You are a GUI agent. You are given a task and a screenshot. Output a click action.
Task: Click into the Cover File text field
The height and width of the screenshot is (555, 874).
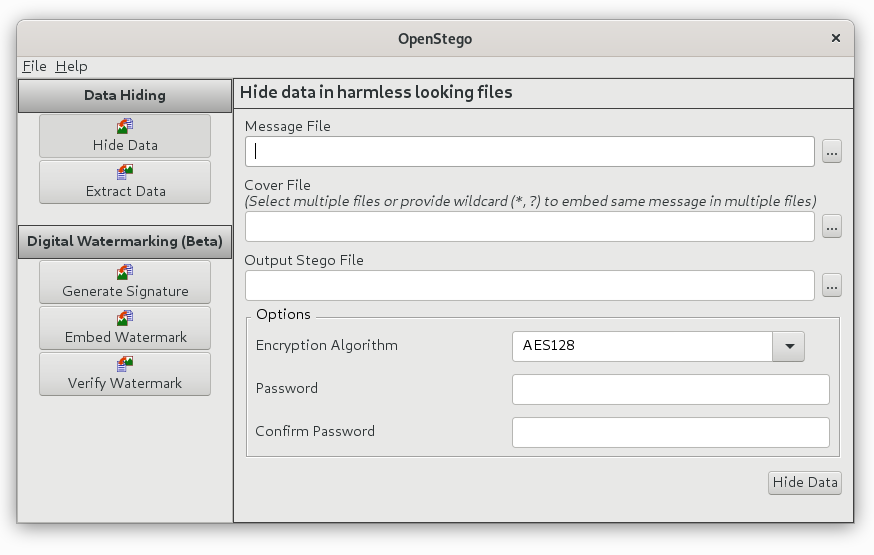click(x=530, y=227)
